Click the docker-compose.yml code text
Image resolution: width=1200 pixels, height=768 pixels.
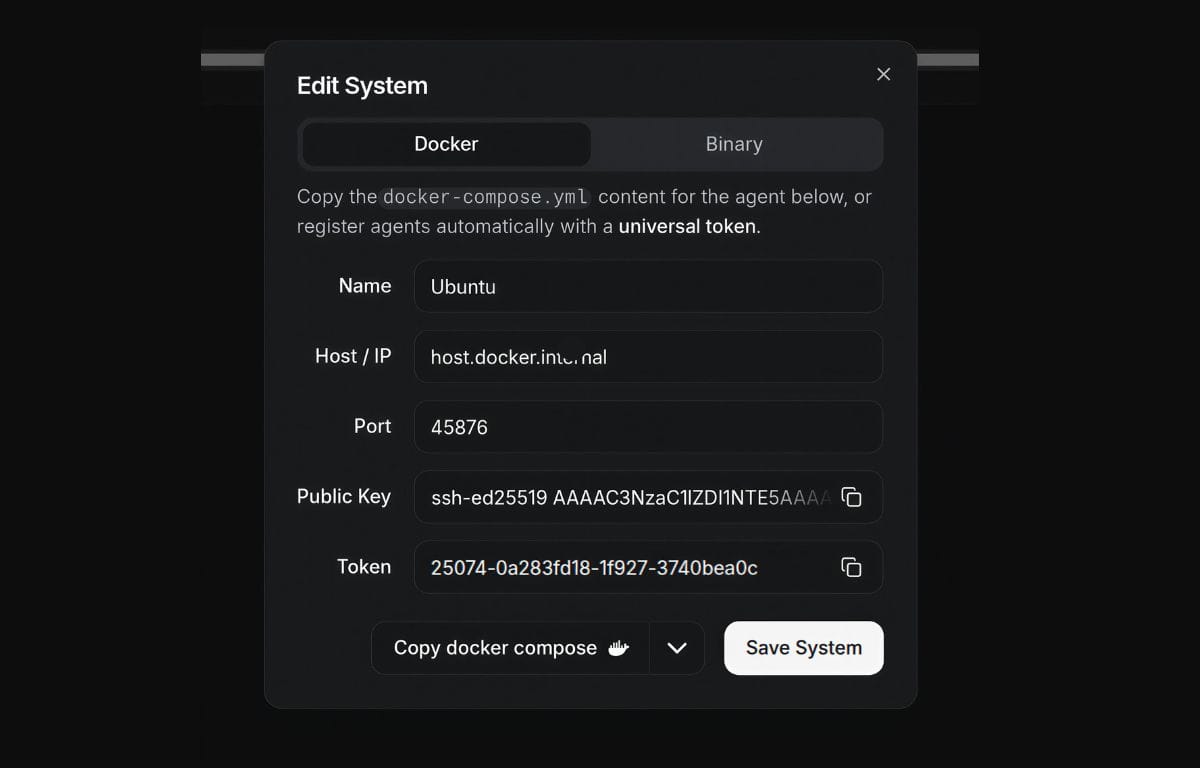[x=487, y=197]
